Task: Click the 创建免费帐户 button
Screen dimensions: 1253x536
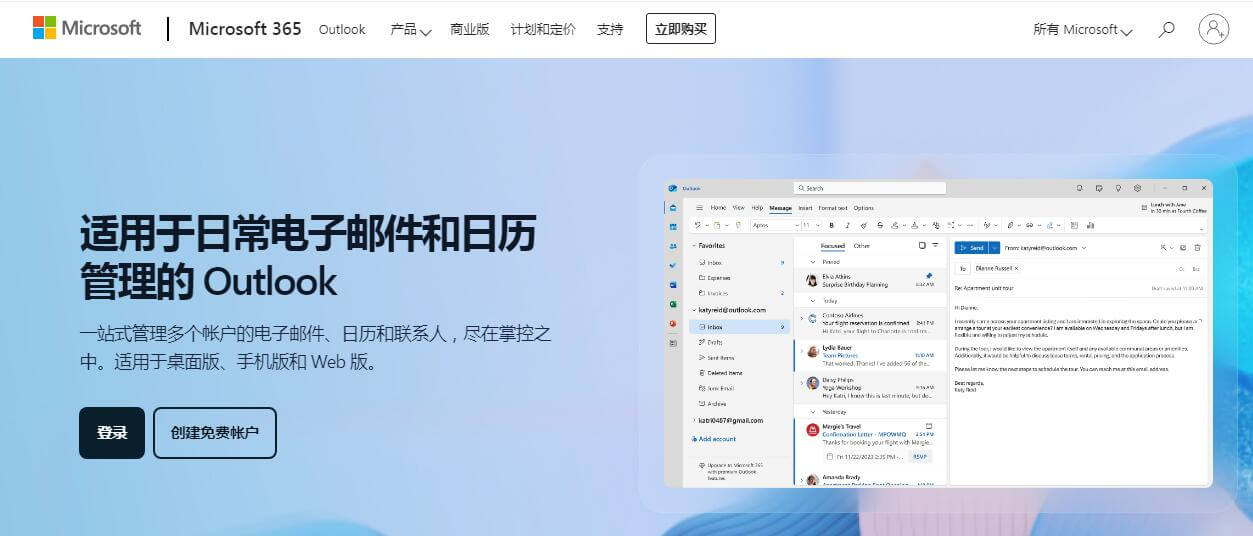Action: click(215, 433)
